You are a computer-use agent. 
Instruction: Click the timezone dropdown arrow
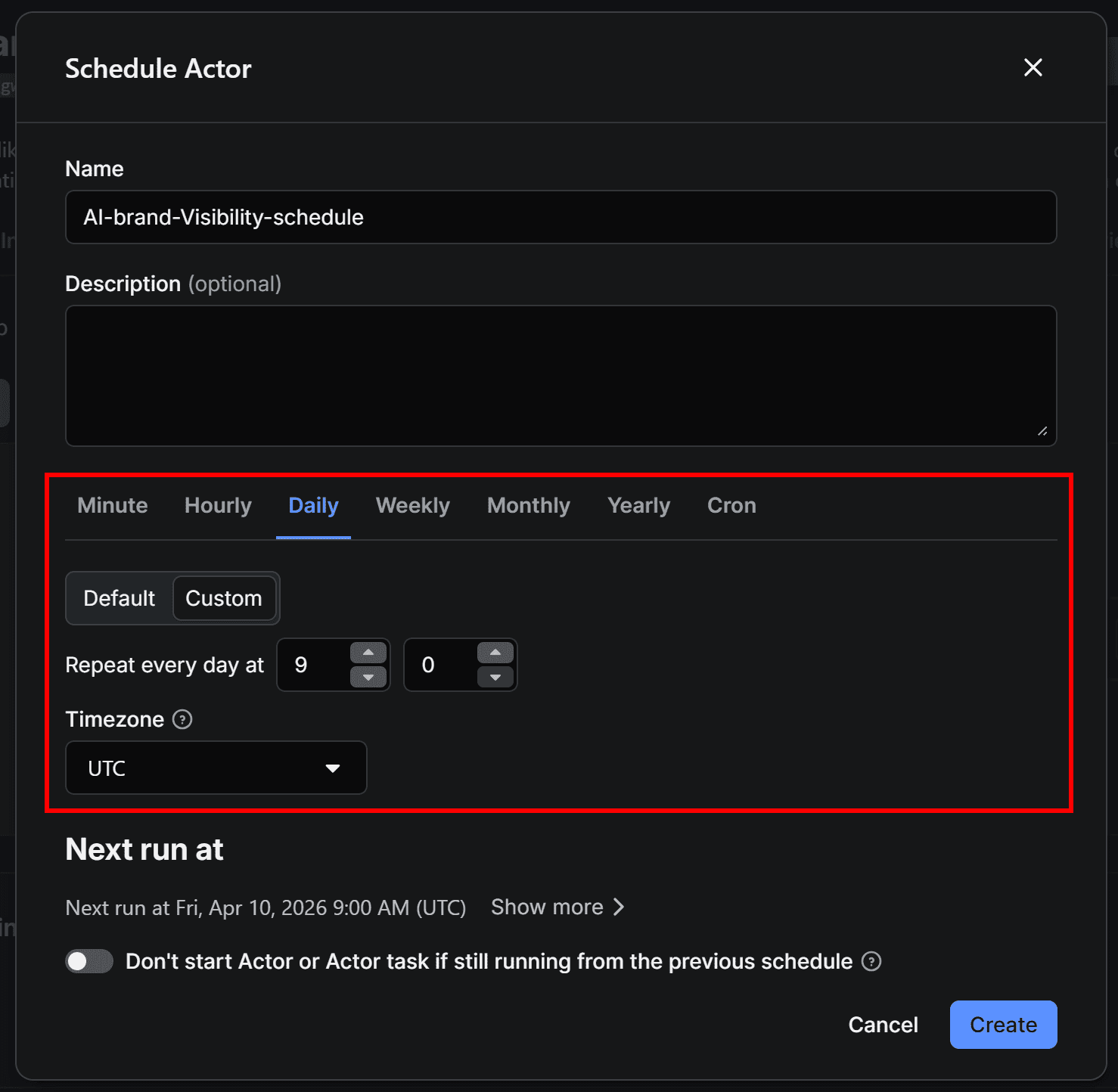pos(333,768)
